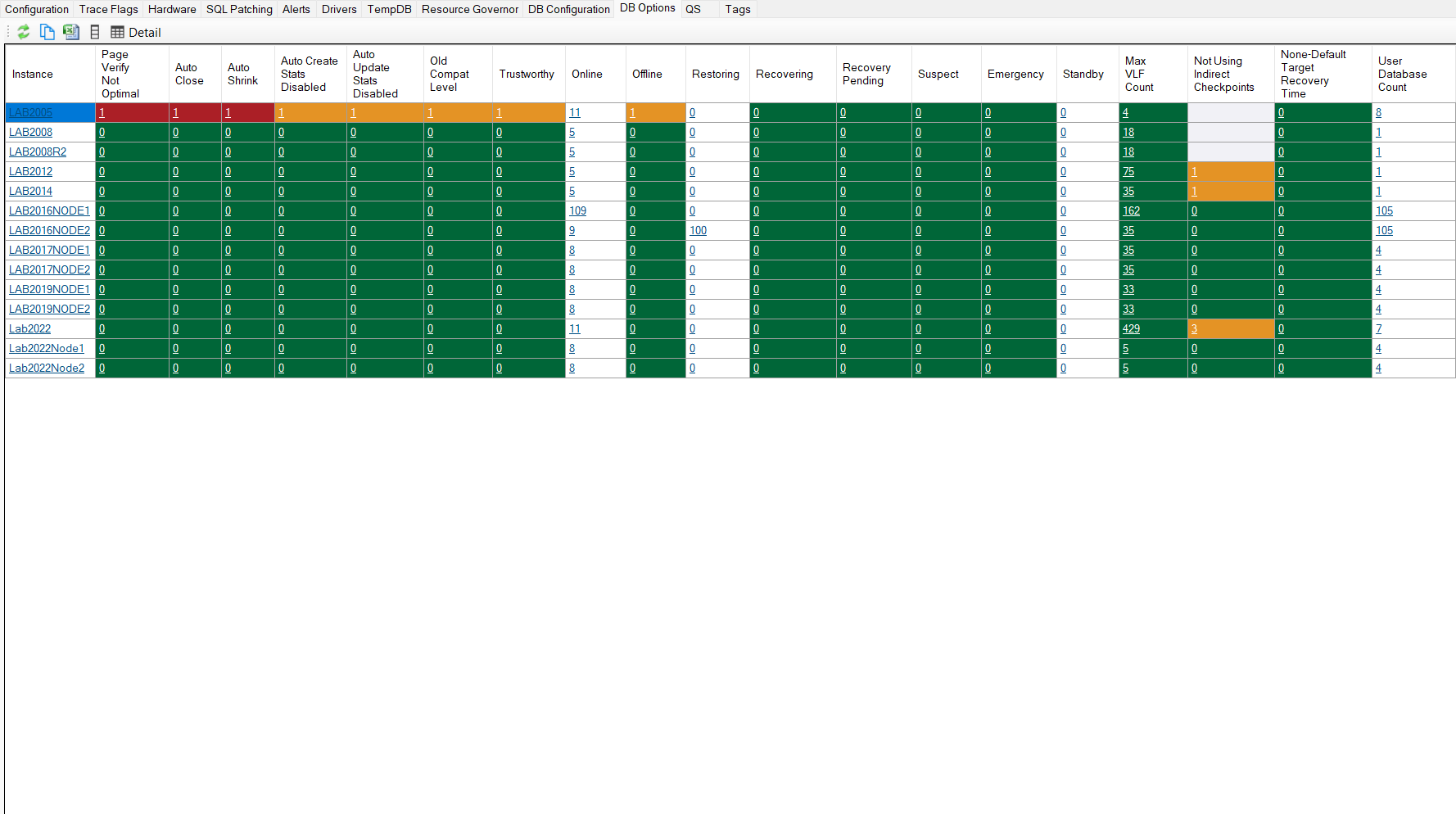Click the Auto Shrink column header
This screenshot has width=1456, height=814.
(247, 74)
